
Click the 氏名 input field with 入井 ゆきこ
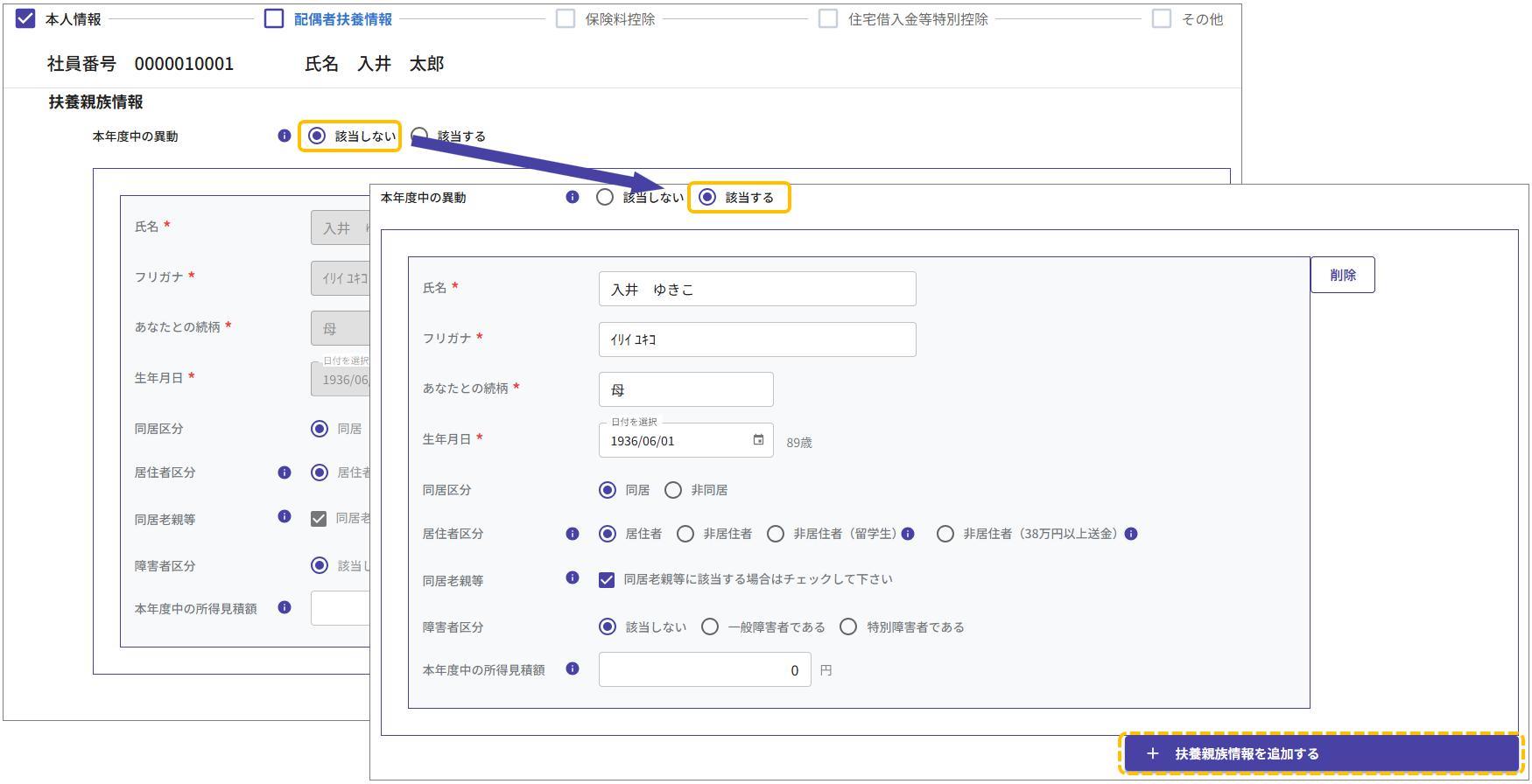coord(757,289)
